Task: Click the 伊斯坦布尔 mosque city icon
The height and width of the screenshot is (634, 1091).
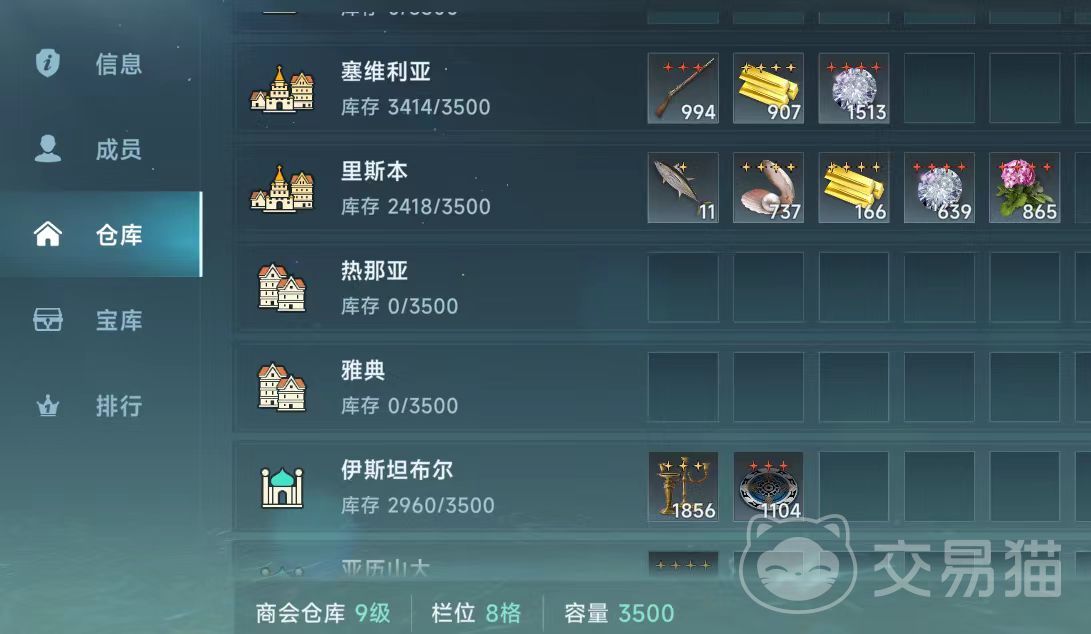Action: coord(282,486)
